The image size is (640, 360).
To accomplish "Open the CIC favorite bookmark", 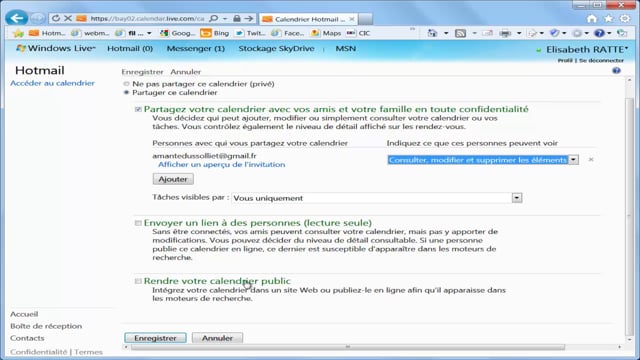I will pyautogui.click(x=358, y=33).
